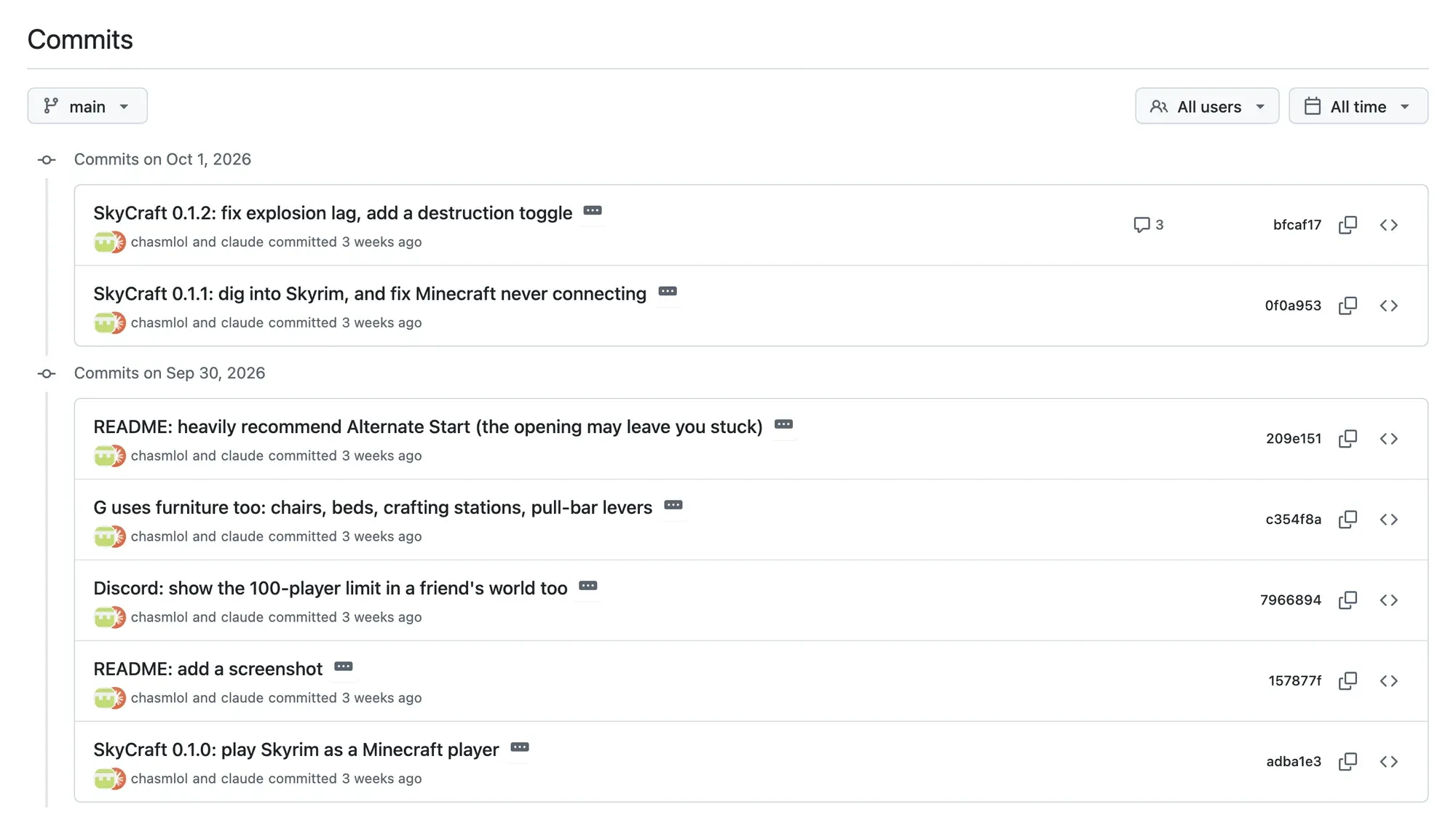Click commit hash adba1e3

point(1294,762)
